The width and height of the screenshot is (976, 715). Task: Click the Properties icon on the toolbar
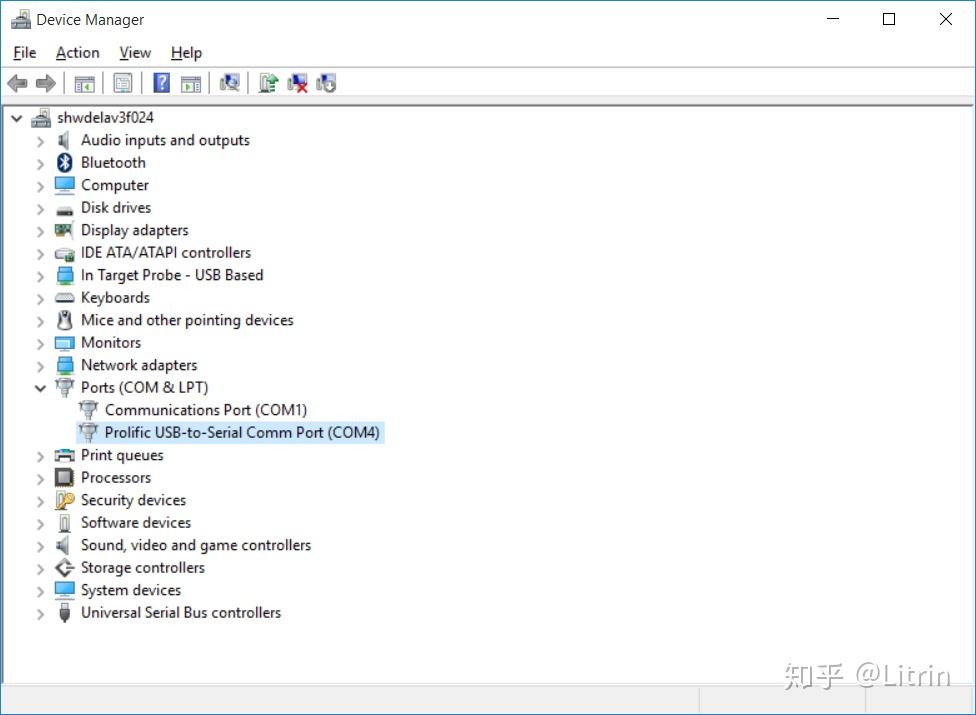[123, 83]
